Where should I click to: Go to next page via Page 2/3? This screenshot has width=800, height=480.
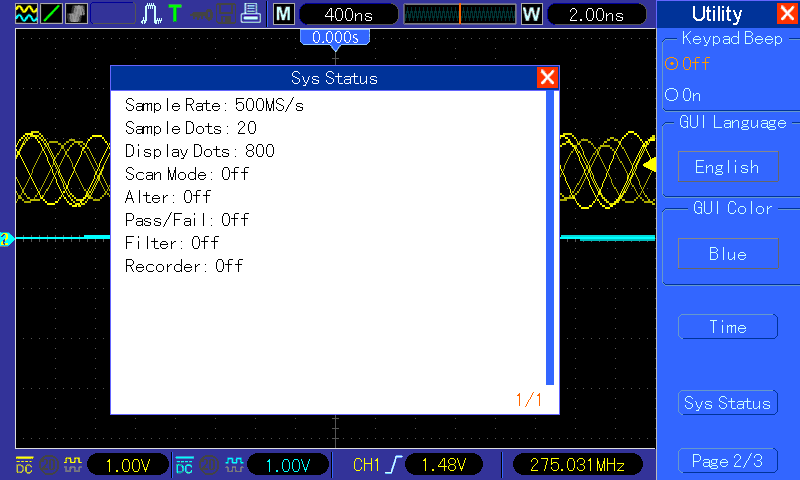[728, 461]
